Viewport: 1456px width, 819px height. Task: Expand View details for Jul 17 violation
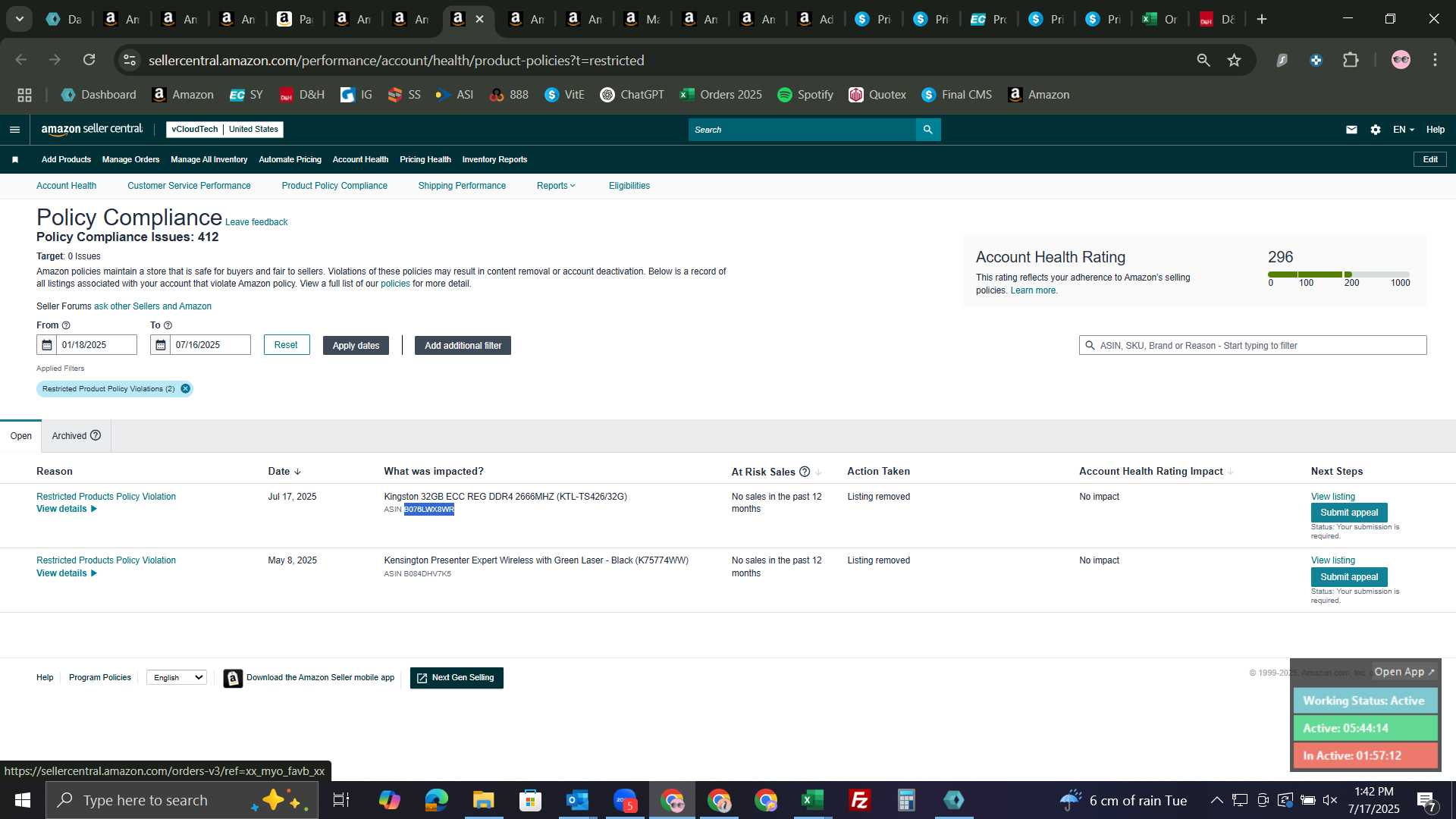click(67, 509)
